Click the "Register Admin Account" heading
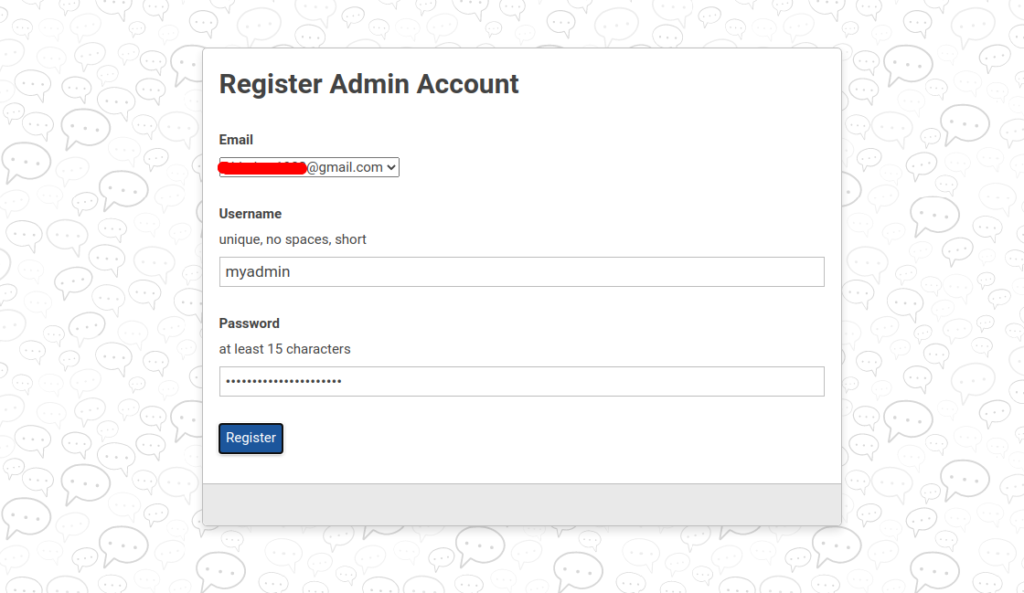The width and height of the screenshot is (1024, 593). [368, 84]
